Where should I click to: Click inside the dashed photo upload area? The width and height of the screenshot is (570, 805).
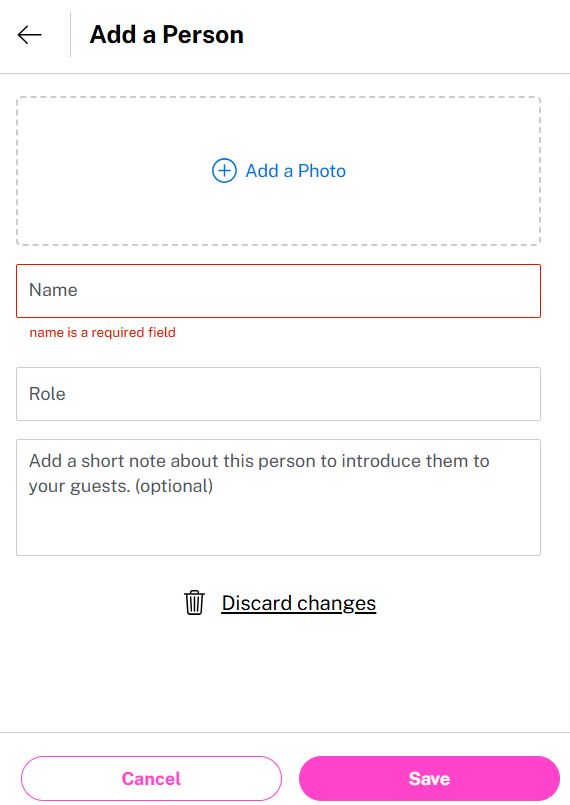click(278, 171)
